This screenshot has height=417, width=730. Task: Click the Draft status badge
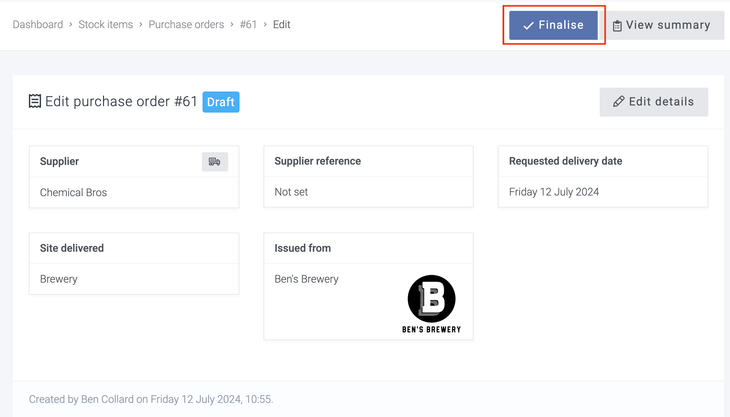[x=221, y=101]
